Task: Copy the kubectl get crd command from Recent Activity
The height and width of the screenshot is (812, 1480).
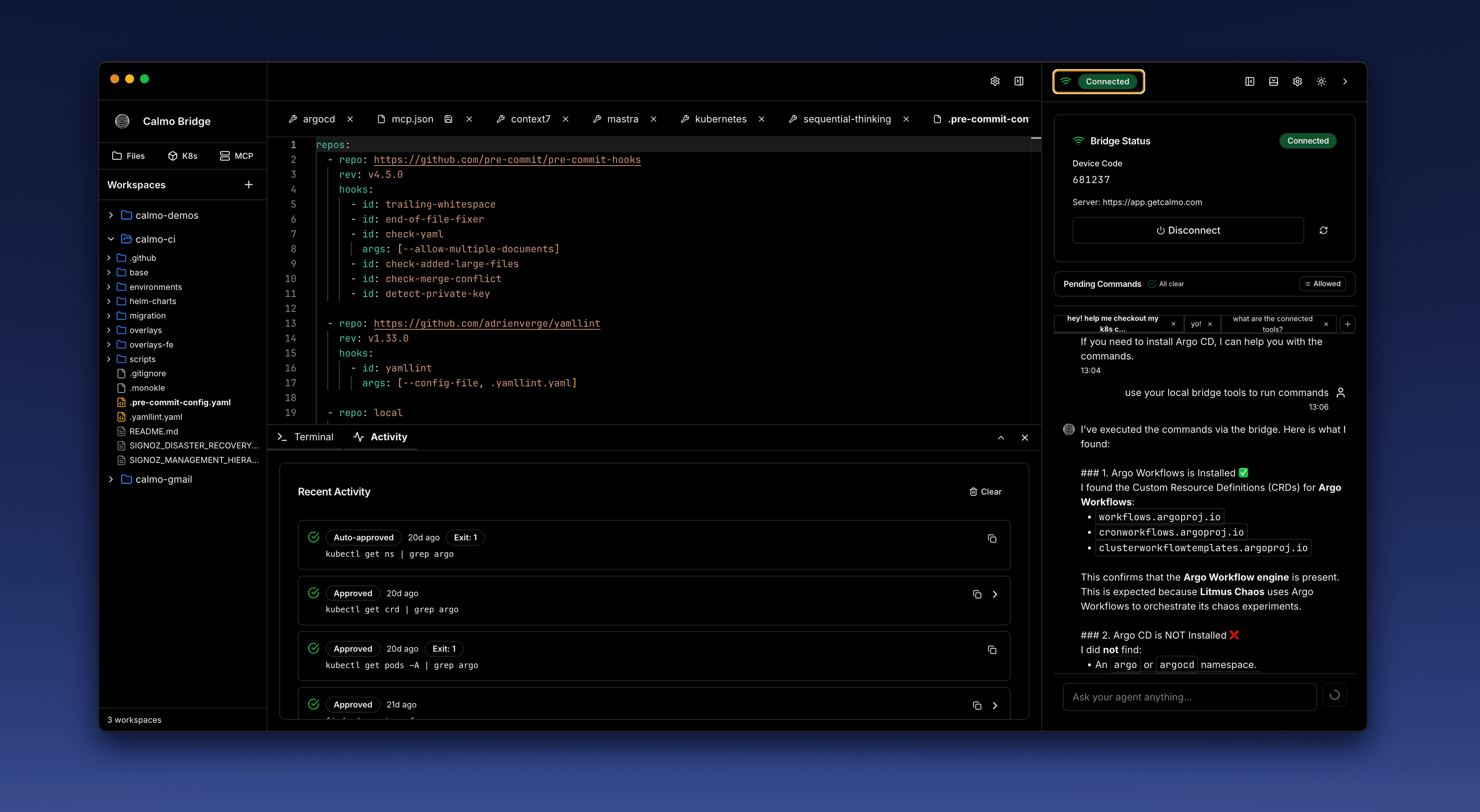Action: click(x=977, y=594)
